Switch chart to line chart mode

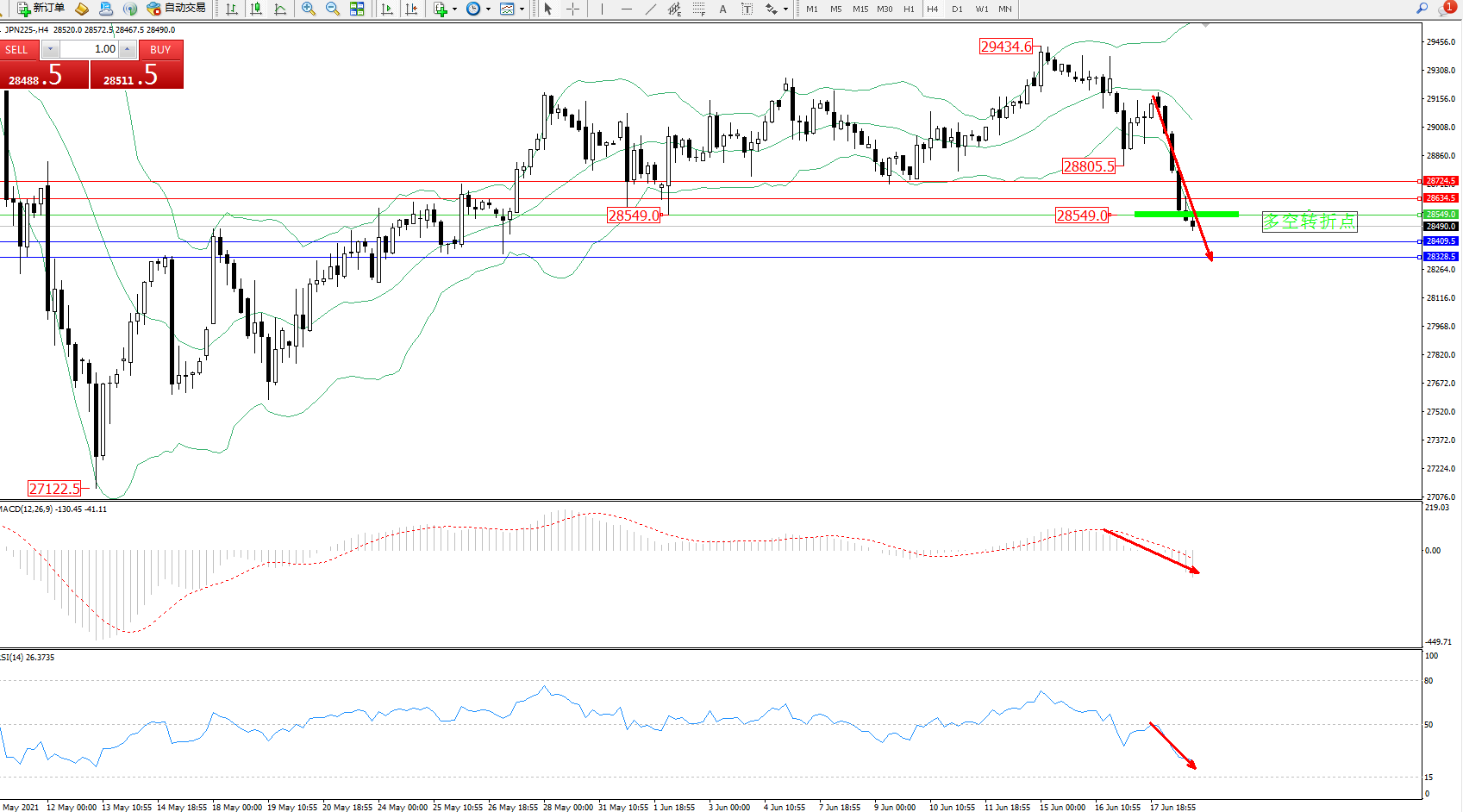(x=280, y=9)
